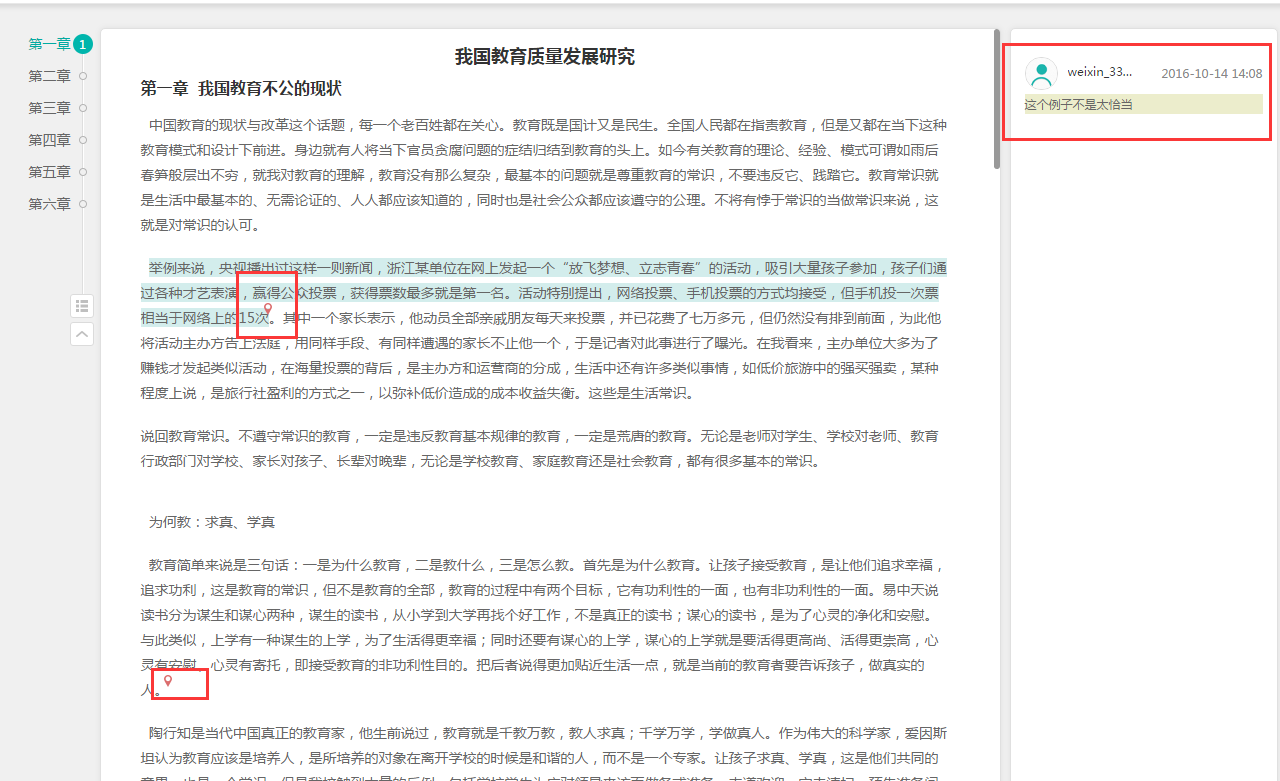This screenshot has height=781, width=1280.
Task: Select the 第一章 chapter label
Action: coord(49,44)
